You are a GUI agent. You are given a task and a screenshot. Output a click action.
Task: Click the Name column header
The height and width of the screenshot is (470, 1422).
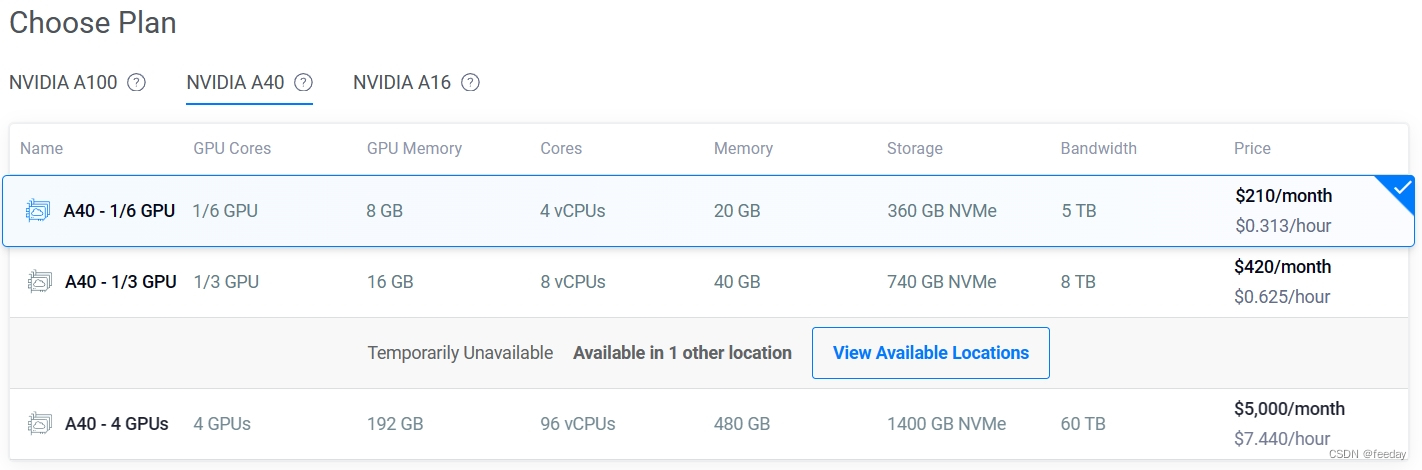click(41, 148)
